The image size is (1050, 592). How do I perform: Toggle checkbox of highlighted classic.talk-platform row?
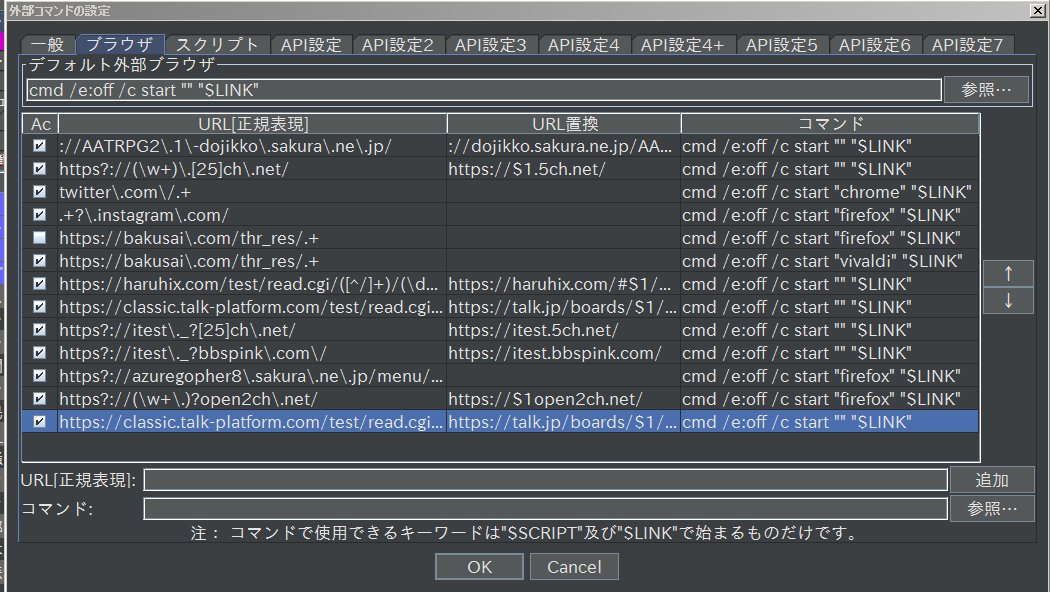click(40, 422)
